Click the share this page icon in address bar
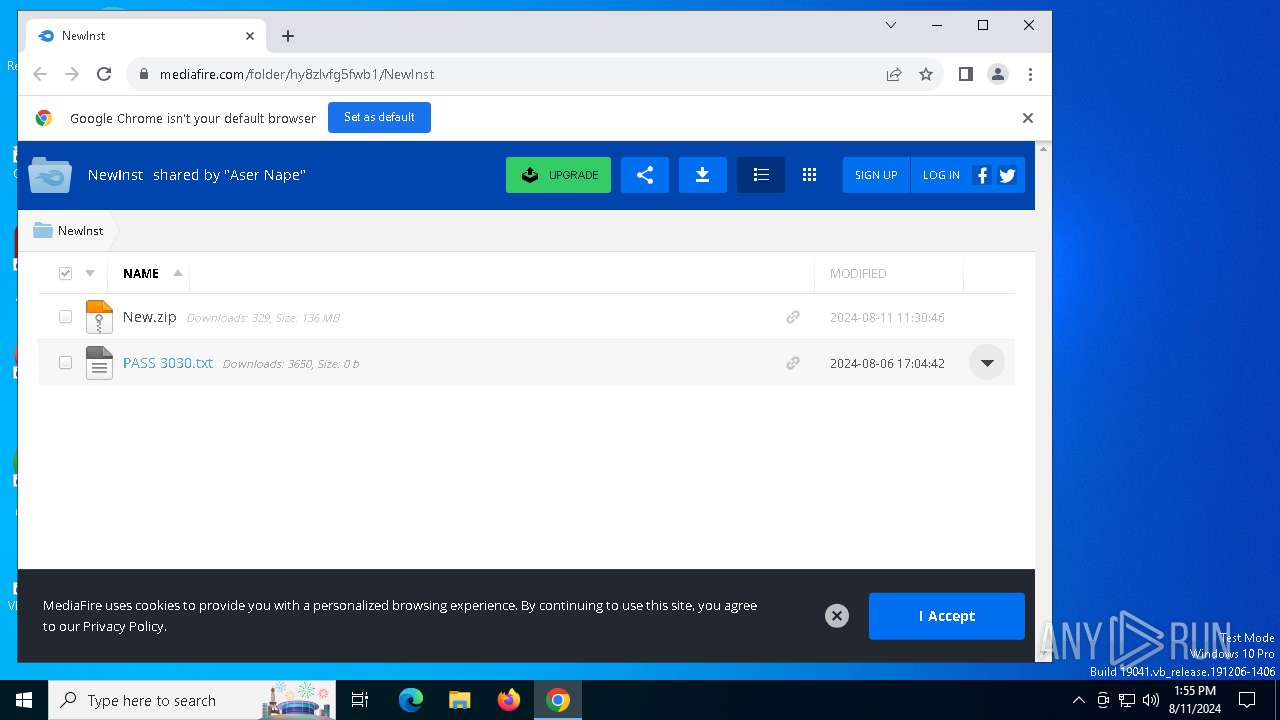 [894, 74]
